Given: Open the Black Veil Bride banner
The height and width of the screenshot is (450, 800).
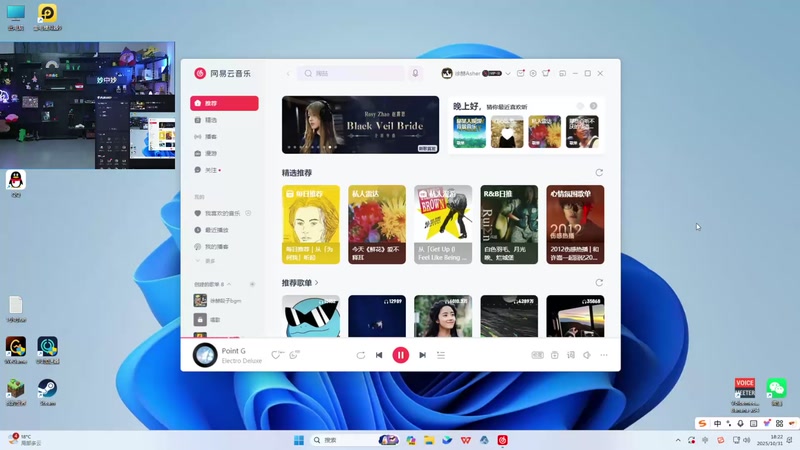Looking at the screenshot, I should click(x=360, y=124).
